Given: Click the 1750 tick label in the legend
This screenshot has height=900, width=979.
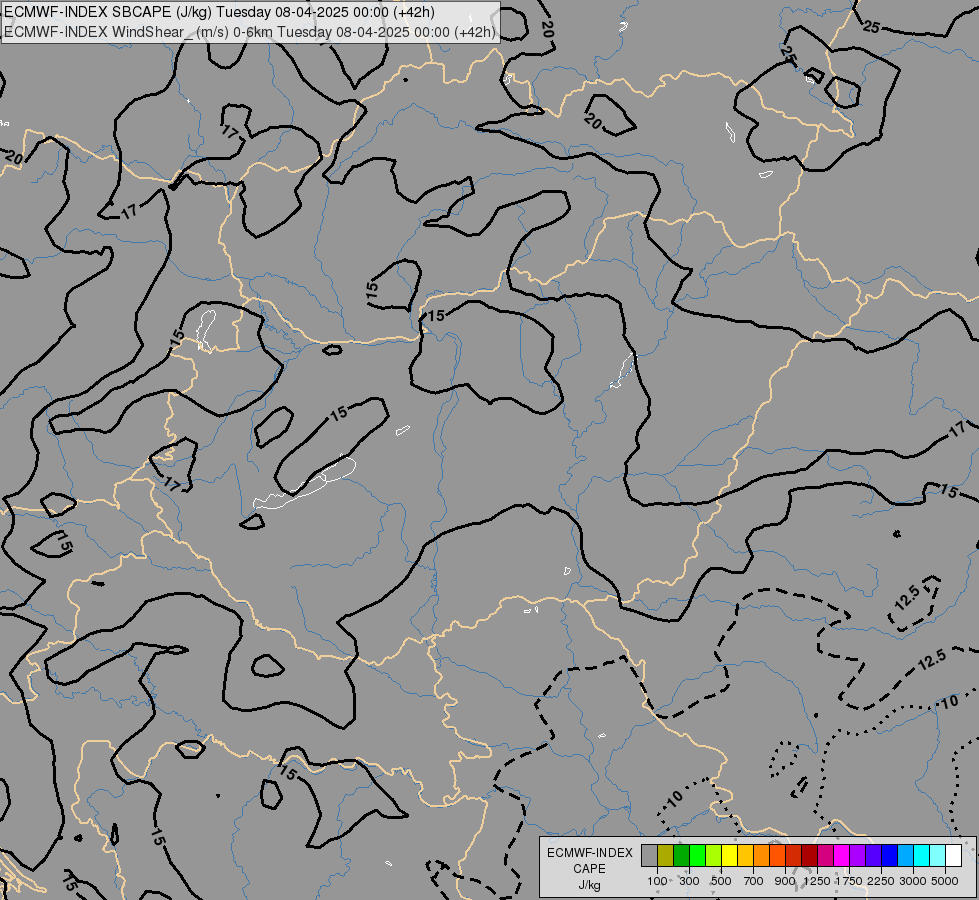Looking at the screenshot, I should (849, 881).
